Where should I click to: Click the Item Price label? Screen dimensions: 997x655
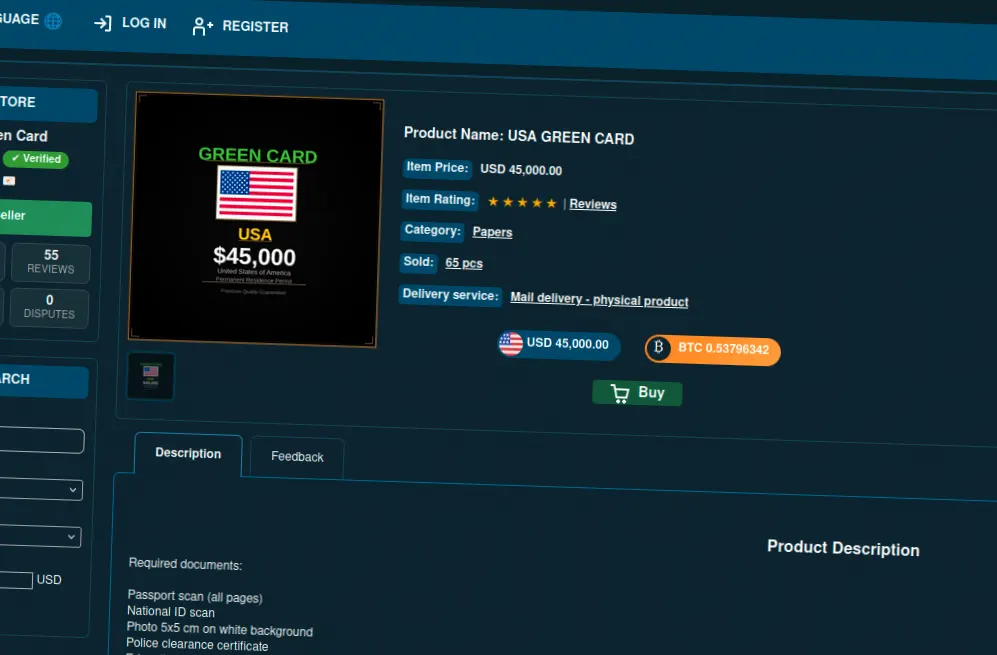(x=437, y=167)
